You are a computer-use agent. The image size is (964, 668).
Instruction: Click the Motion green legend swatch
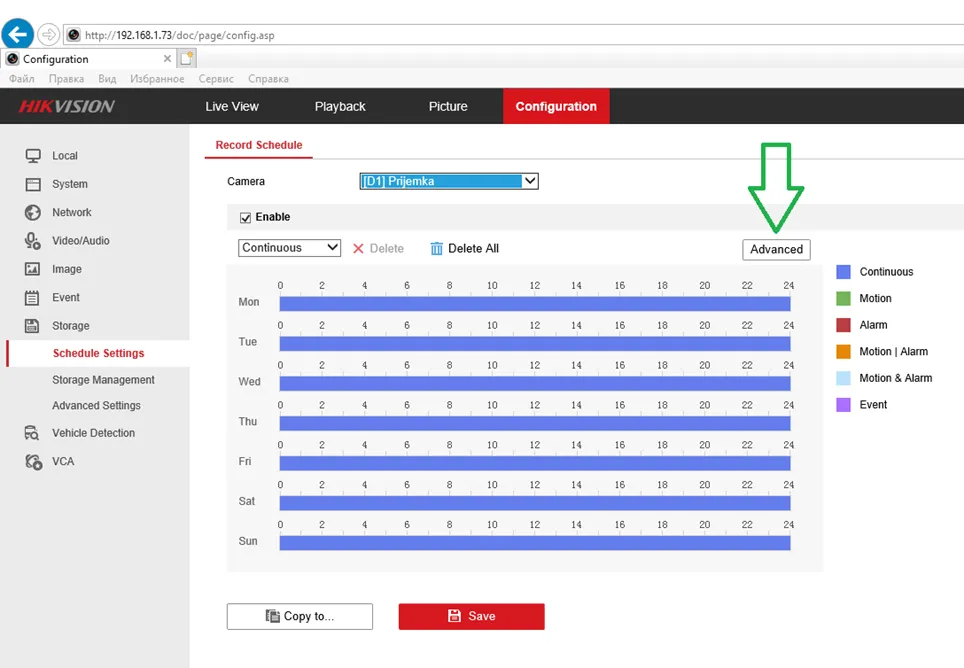pyautogui.click(x=844, y=298)
